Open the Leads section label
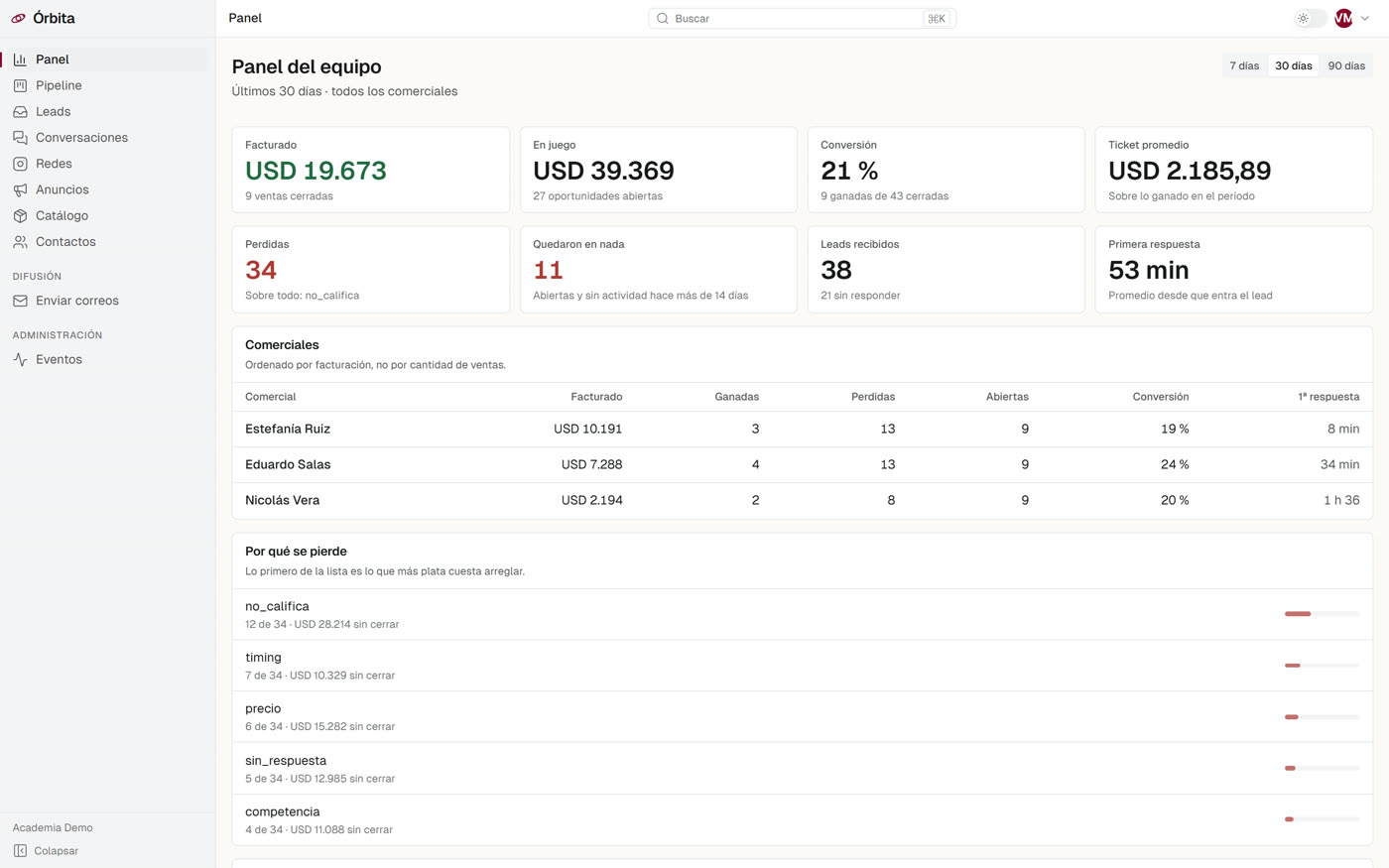This screenshot has height=868, width=1389. [54, 111]
